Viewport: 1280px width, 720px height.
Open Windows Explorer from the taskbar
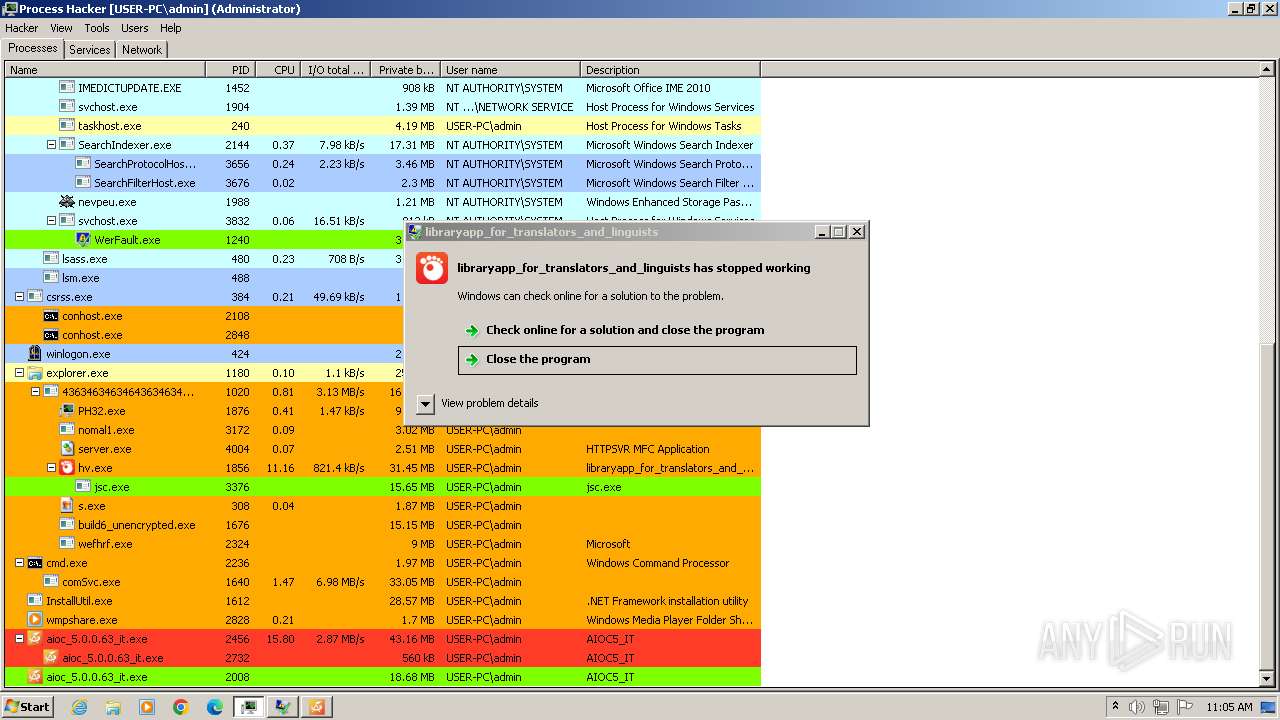(113, 707)
